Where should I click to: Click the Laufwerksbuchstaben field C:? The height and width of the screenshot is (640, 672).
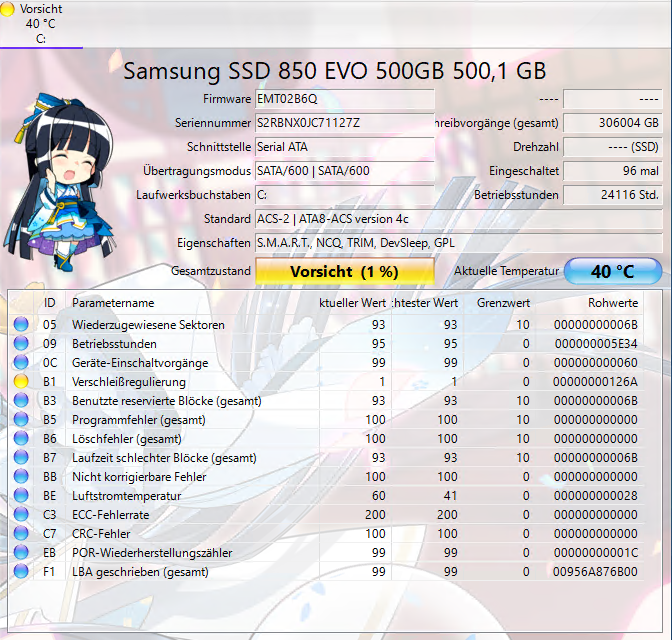(x=345, y=195)
